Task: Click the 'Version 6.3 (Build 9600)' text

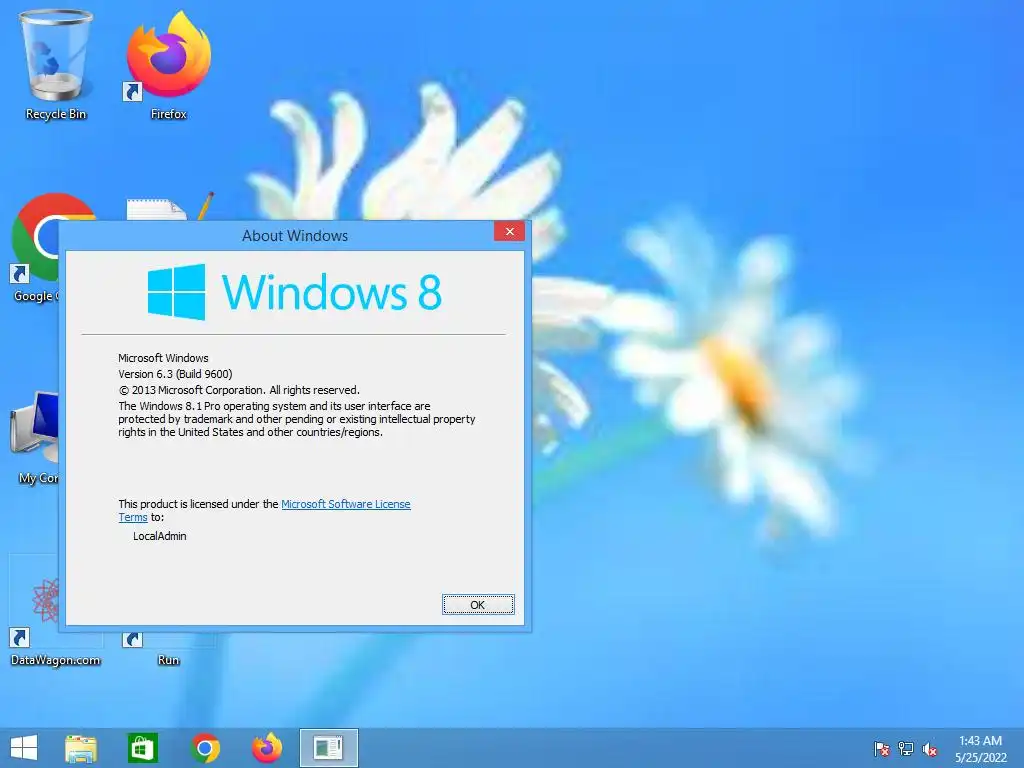Action: coord(175,374)
